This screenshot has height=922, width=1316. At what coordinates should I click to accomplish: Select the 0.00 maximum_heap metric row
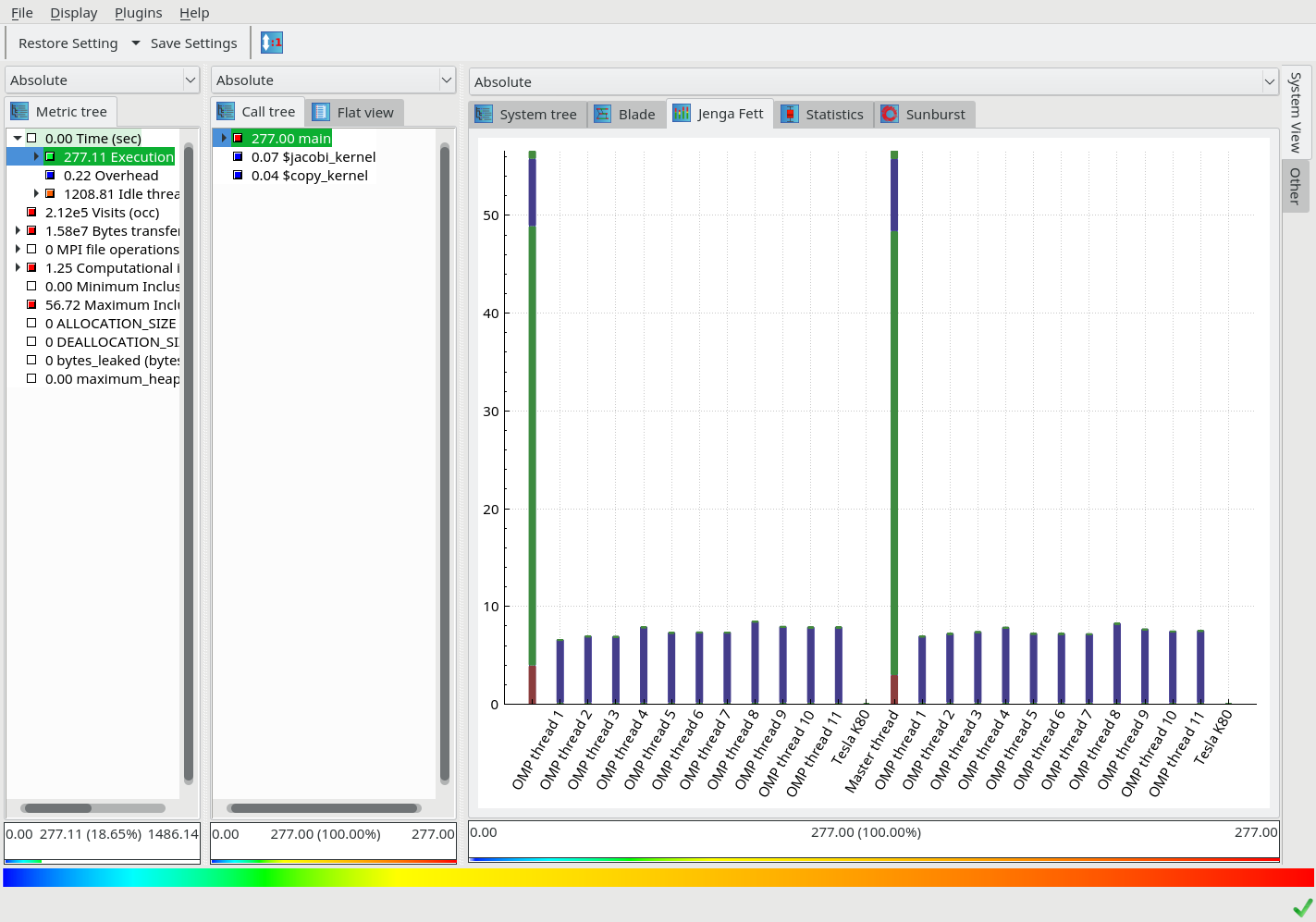pyautogui.click(x=112, y=378)
